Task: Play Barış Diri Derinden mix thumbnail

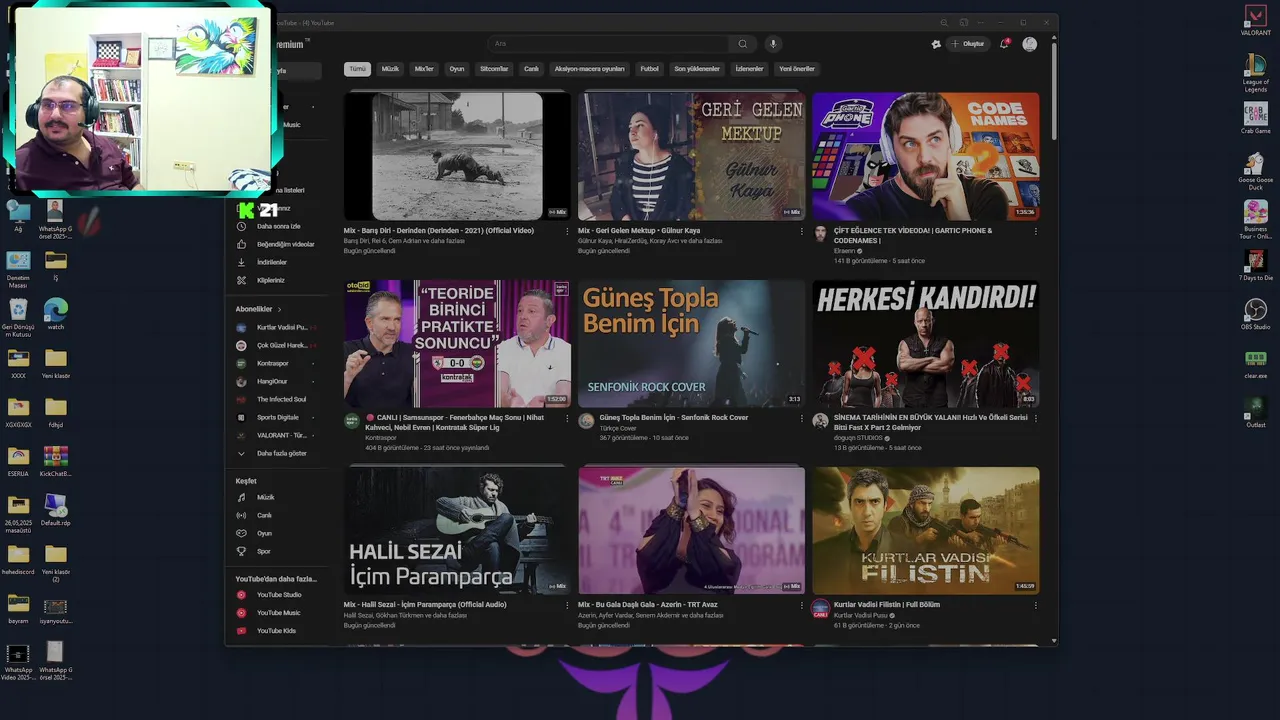Action: [x=457, y=156]
